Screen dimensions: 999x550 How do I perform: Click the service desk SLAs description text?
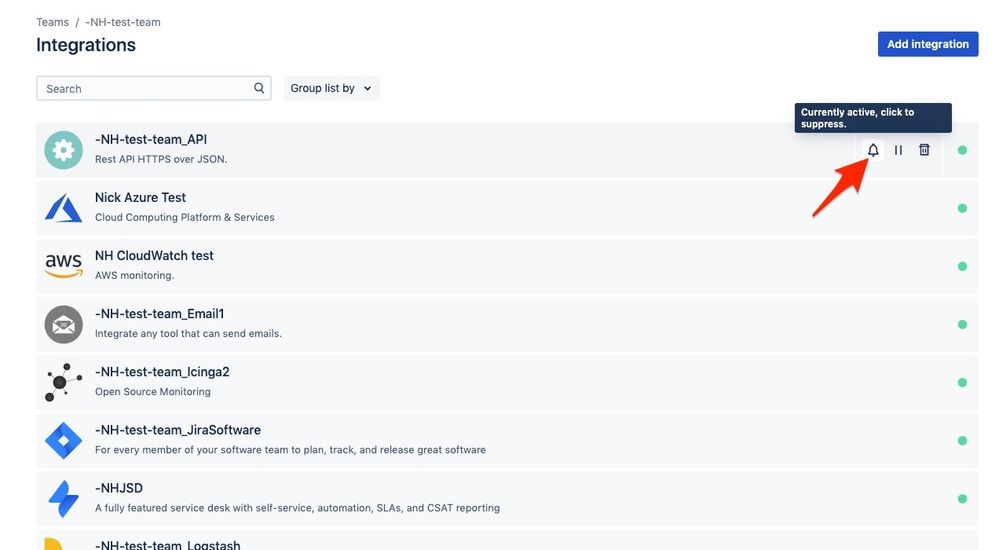pos(297,508)
